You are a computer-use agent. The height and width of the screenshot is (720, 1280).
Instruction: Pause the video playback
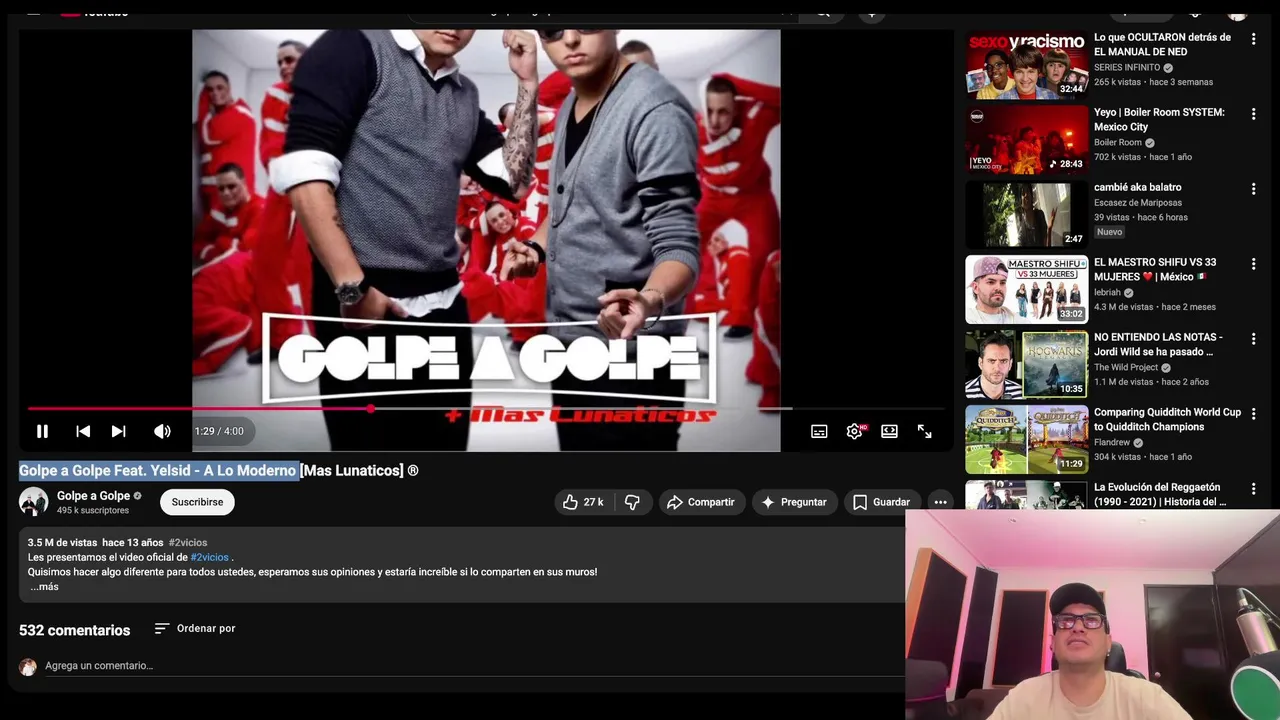[42, 431]
